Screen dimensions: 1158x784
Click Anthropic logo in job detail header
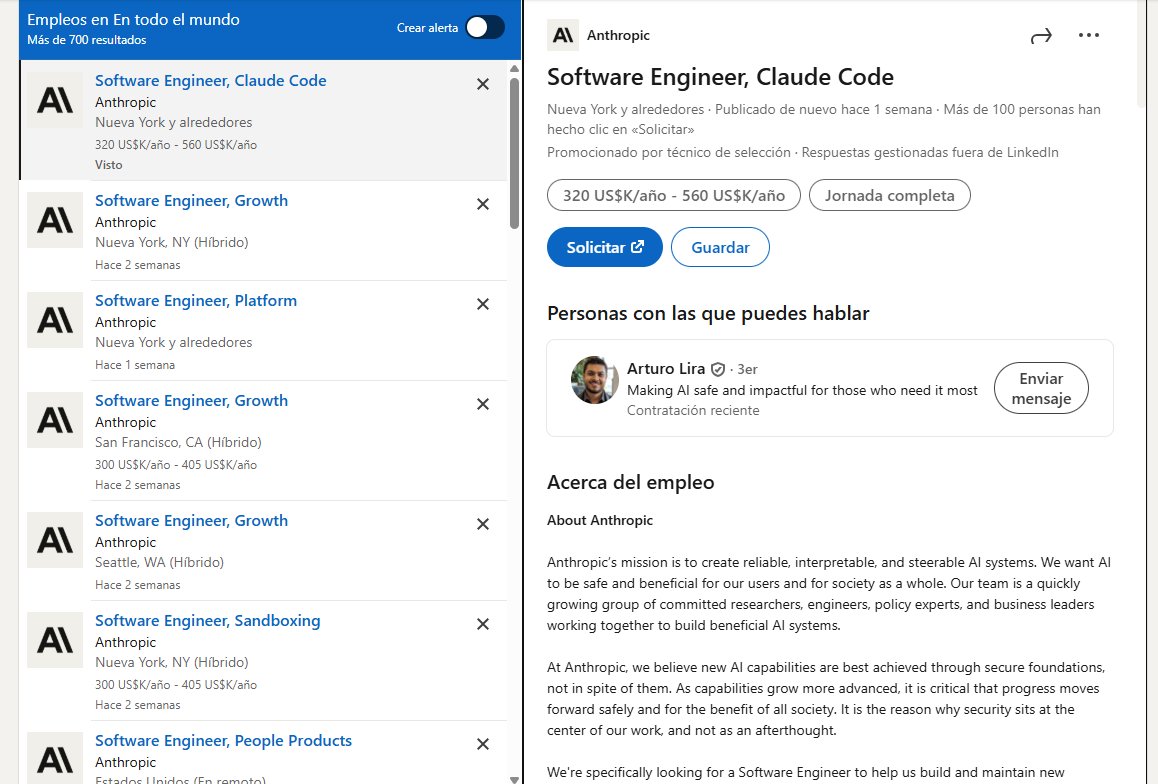[563, 35]
